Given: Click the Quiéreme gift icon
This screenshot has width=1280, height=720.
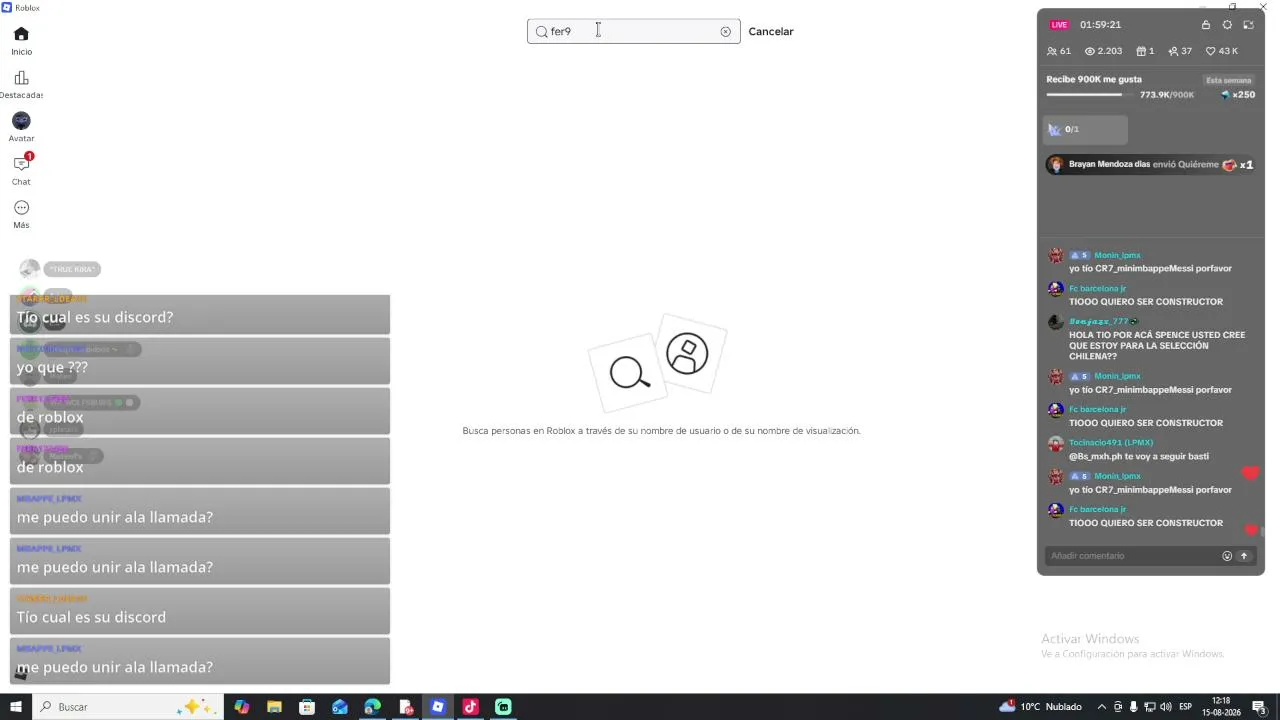Looking at the screenshot, I should coord(1230,165).
